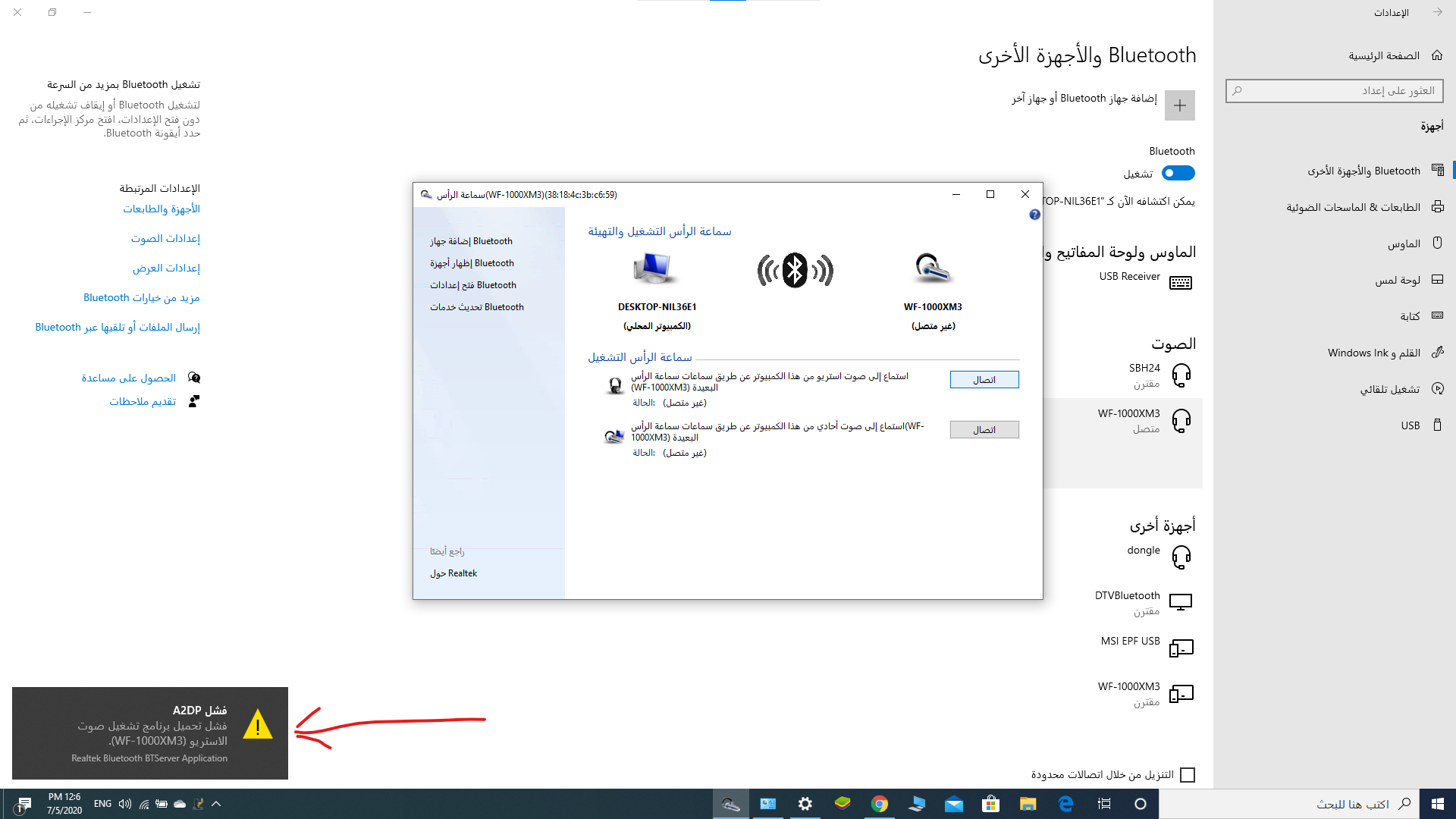Click the WF-1000XM3 headset icon in the dialog
Screen dimensions: 1456x819
[932, 268]
